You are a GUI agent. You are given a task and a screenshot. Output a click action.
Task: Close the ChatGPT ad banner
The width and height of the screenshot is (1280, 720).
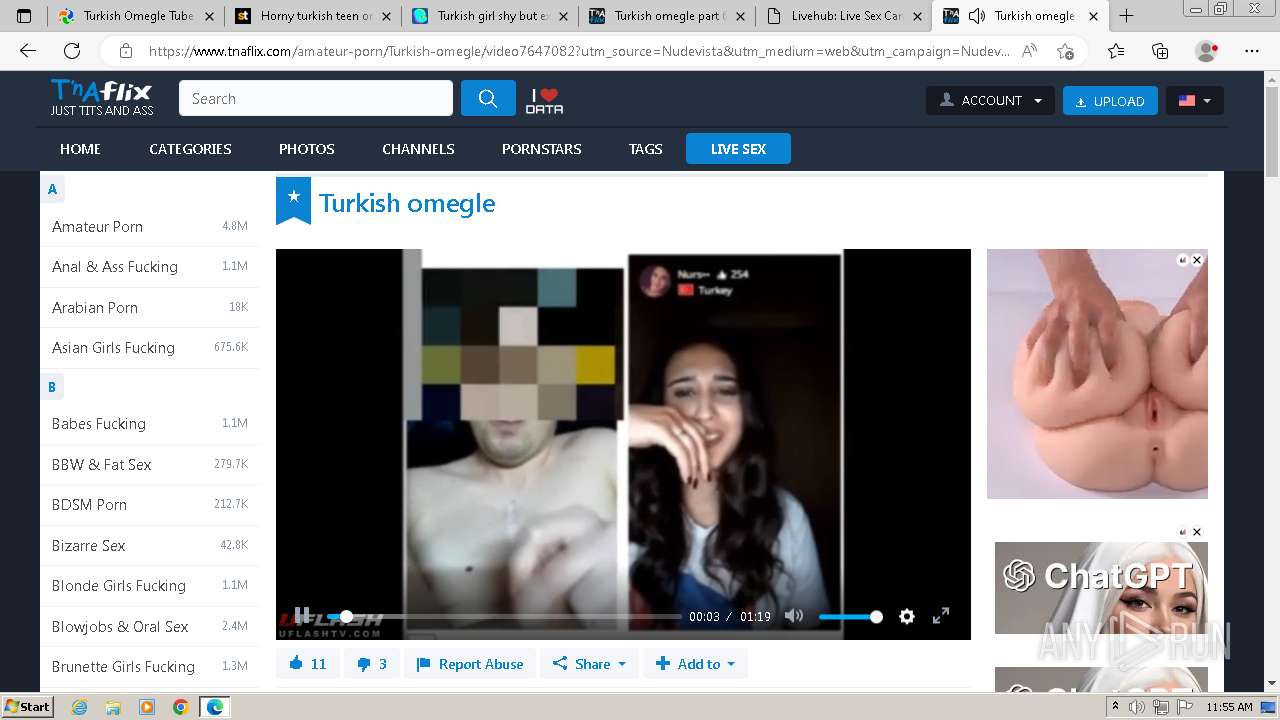pos(1197,532)
